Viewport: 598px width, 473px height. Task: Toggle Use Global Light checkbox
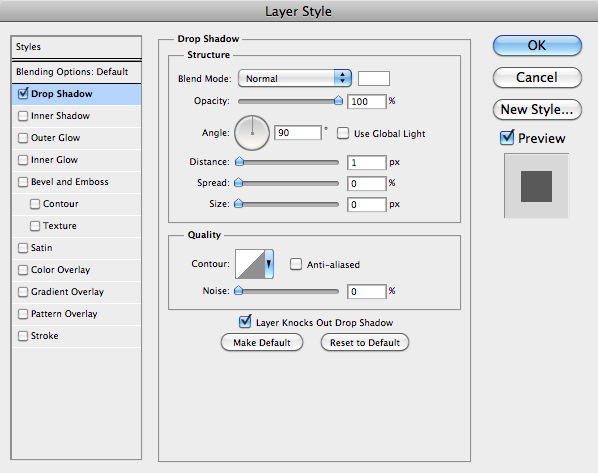(343, 134)
